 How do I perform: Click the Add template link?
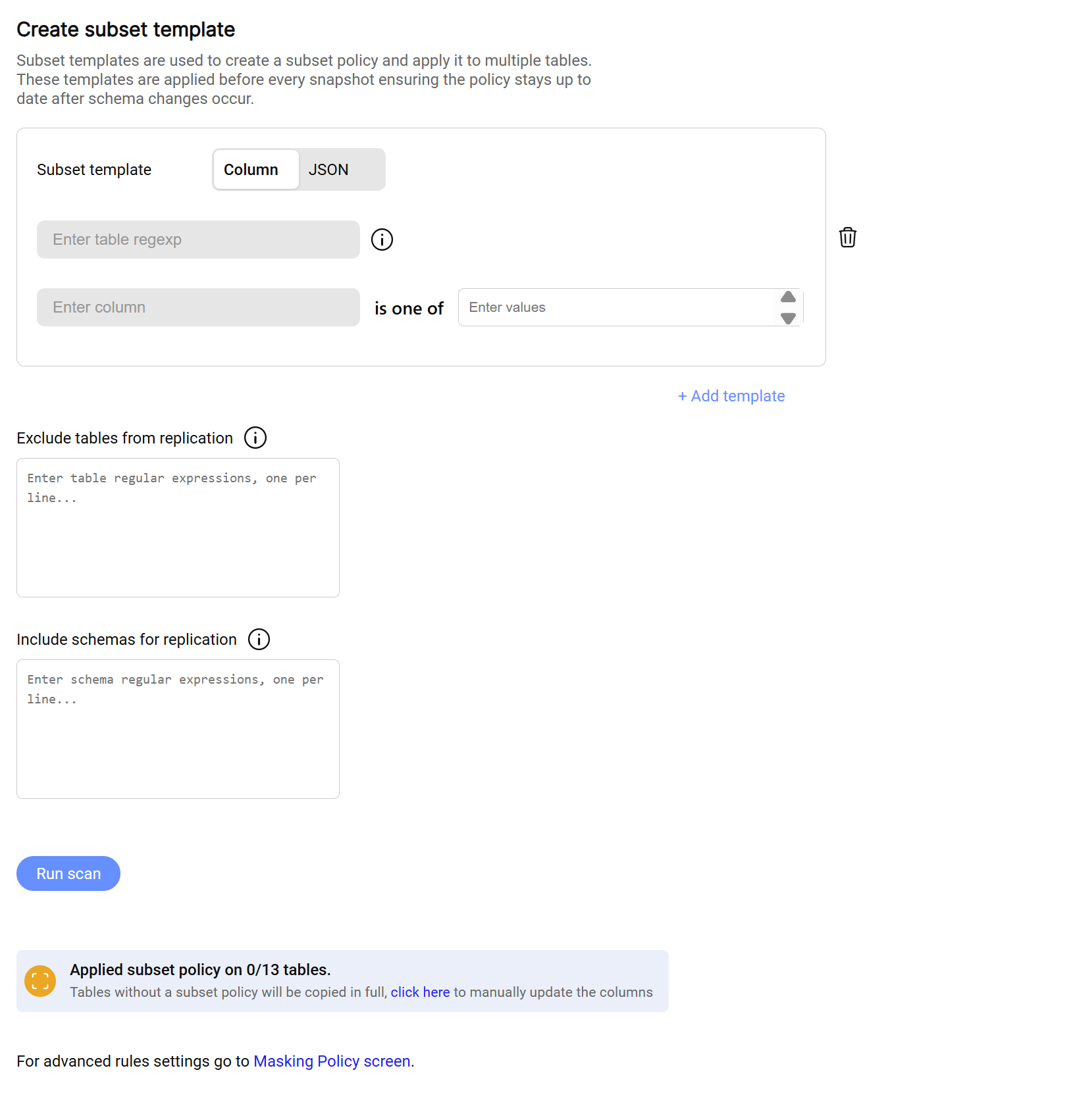[731, 396]
